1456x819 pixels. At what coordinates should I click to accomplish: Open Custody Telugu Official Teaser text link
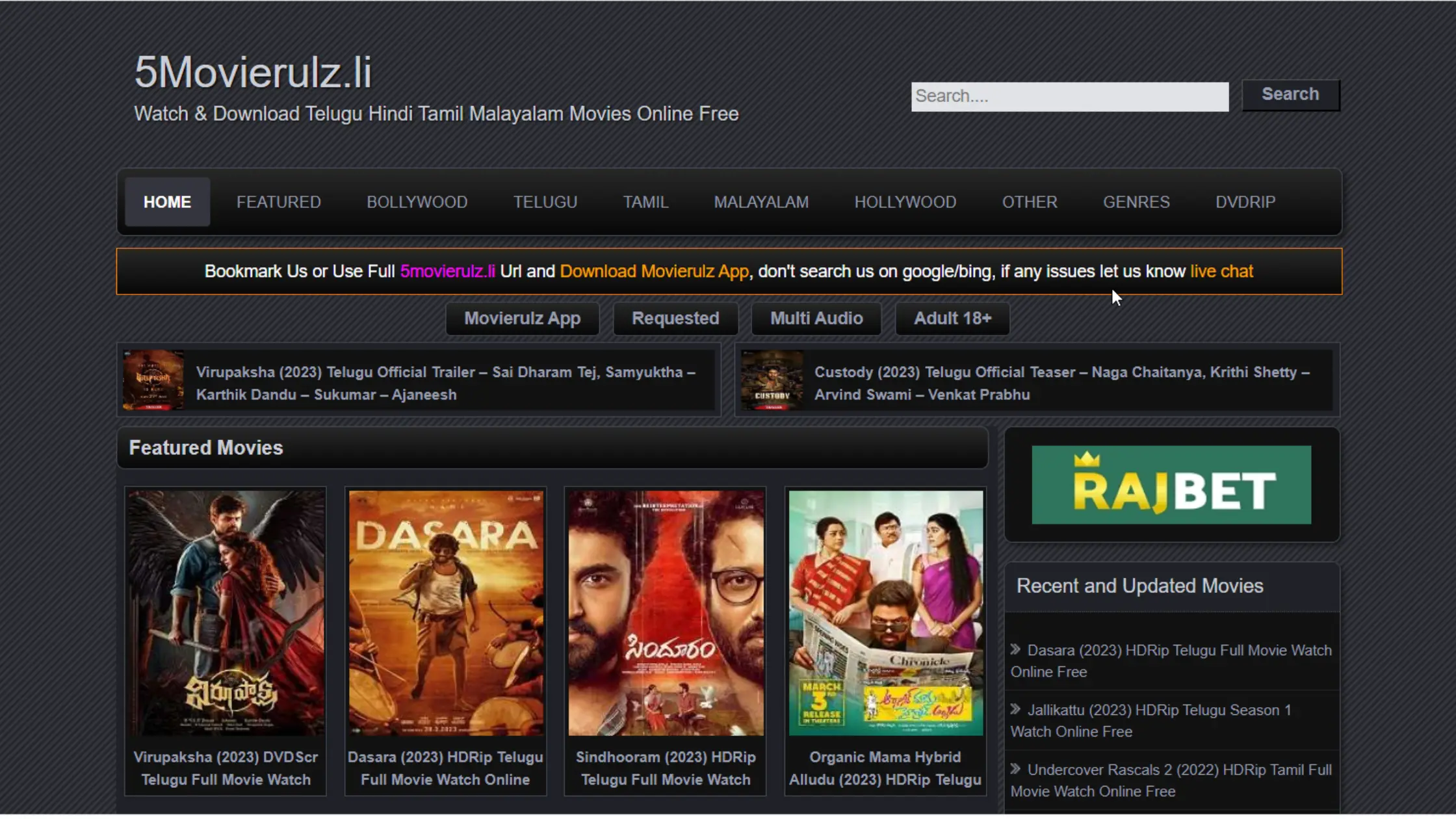(x=1062, y=383)
